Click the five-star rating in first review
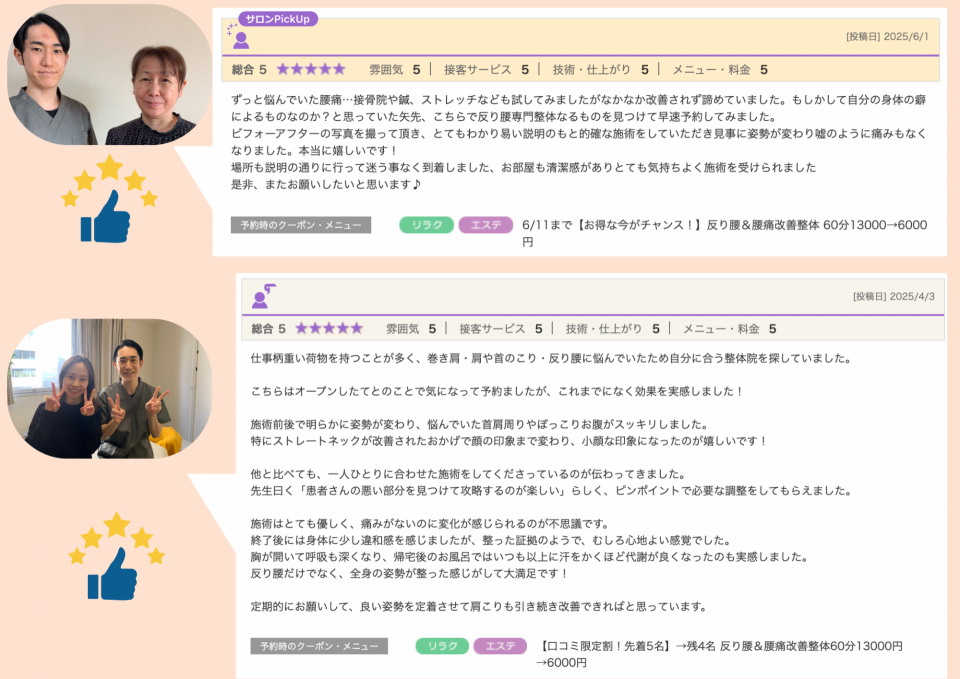Image resolution: width=960 pixels, height=679 pixels. tap(311, 69)
